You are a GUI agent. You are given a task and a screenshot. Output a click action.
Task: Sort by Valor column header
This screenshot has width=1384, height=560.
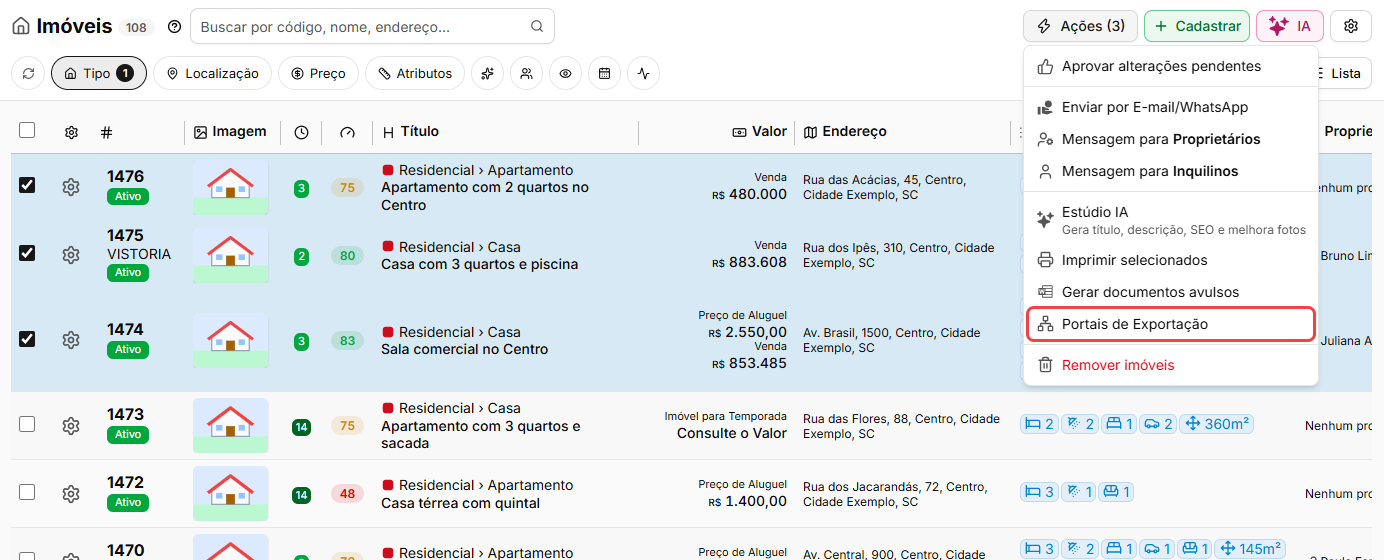pos(760,131)
